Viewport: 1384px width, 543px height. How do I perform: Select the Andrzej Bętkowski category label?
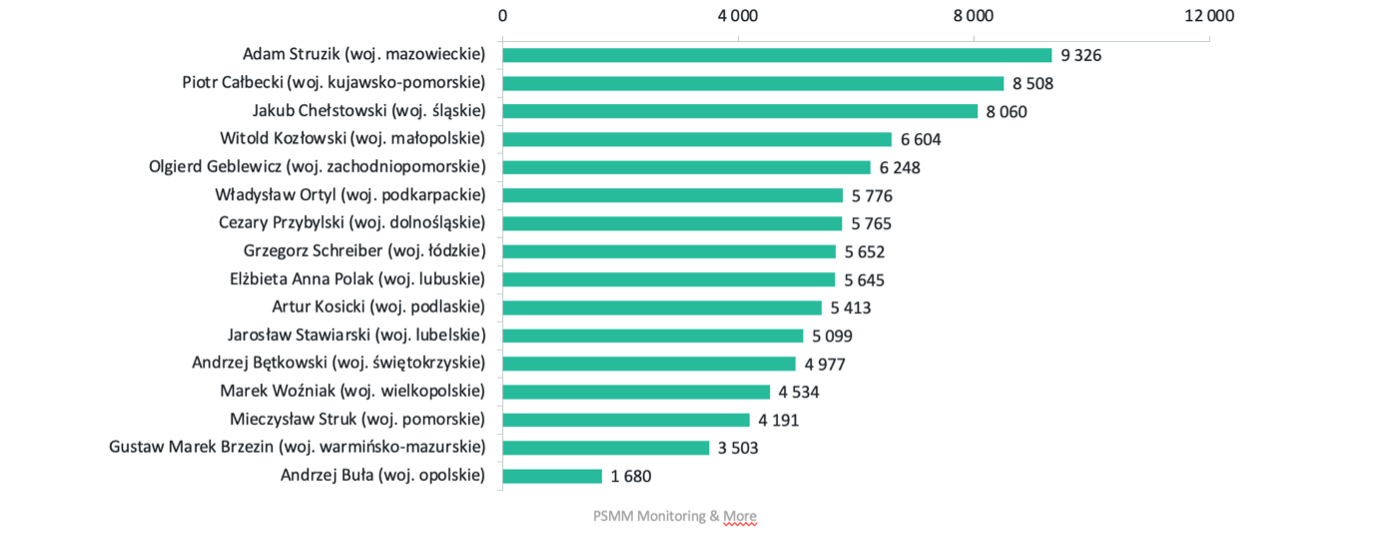[x=338, y=362]
